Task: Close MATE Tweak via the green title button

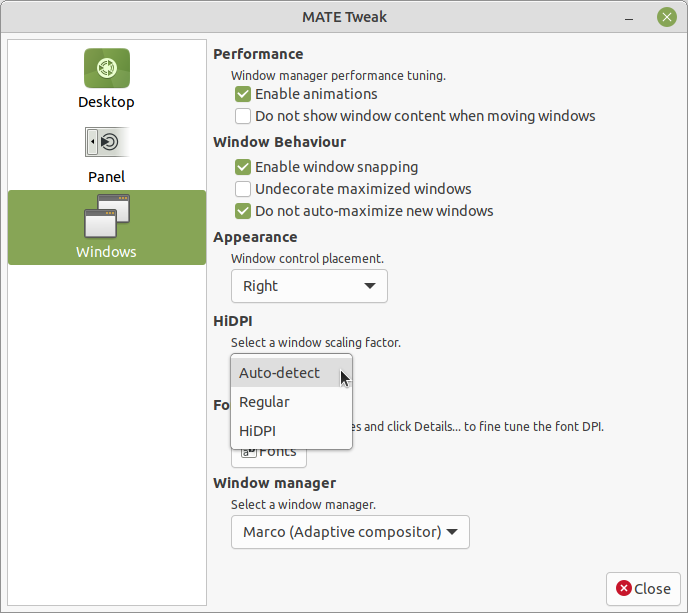Action: point(666,17)
